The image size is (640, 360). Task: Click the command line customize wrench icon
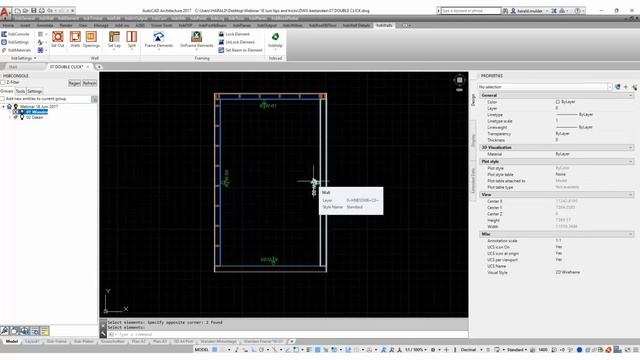click(x=103, y=334)
